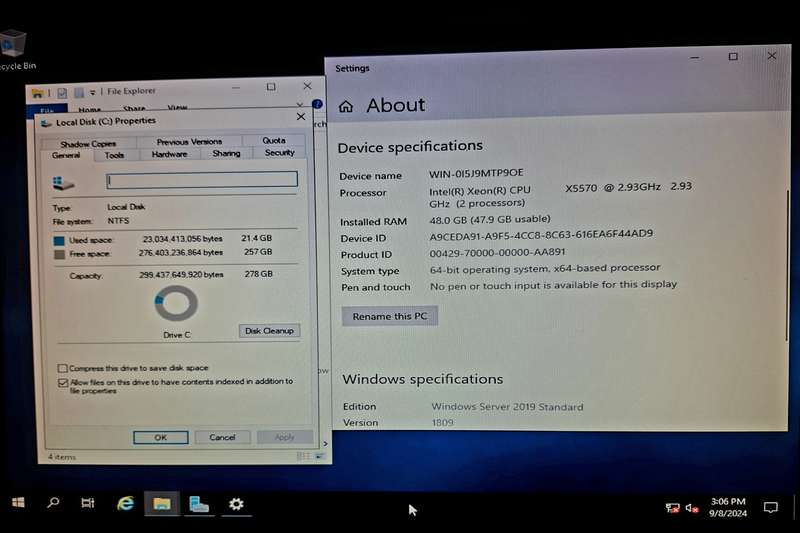
Task: Click the muted volume tray icon
Action: tap(692, 507)
